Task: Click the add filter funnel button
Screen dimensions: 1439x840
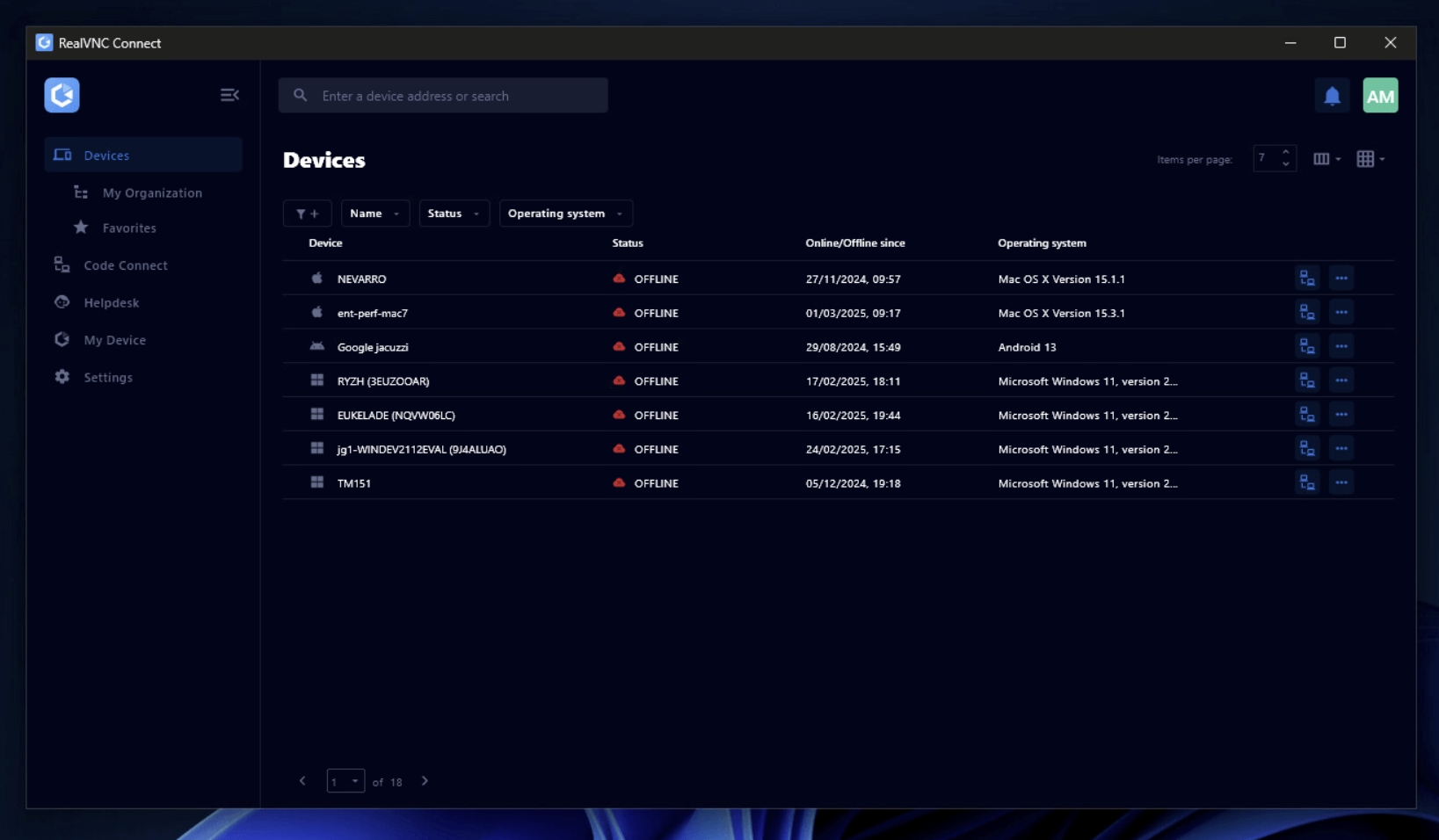Action: [x=308, y=214]
